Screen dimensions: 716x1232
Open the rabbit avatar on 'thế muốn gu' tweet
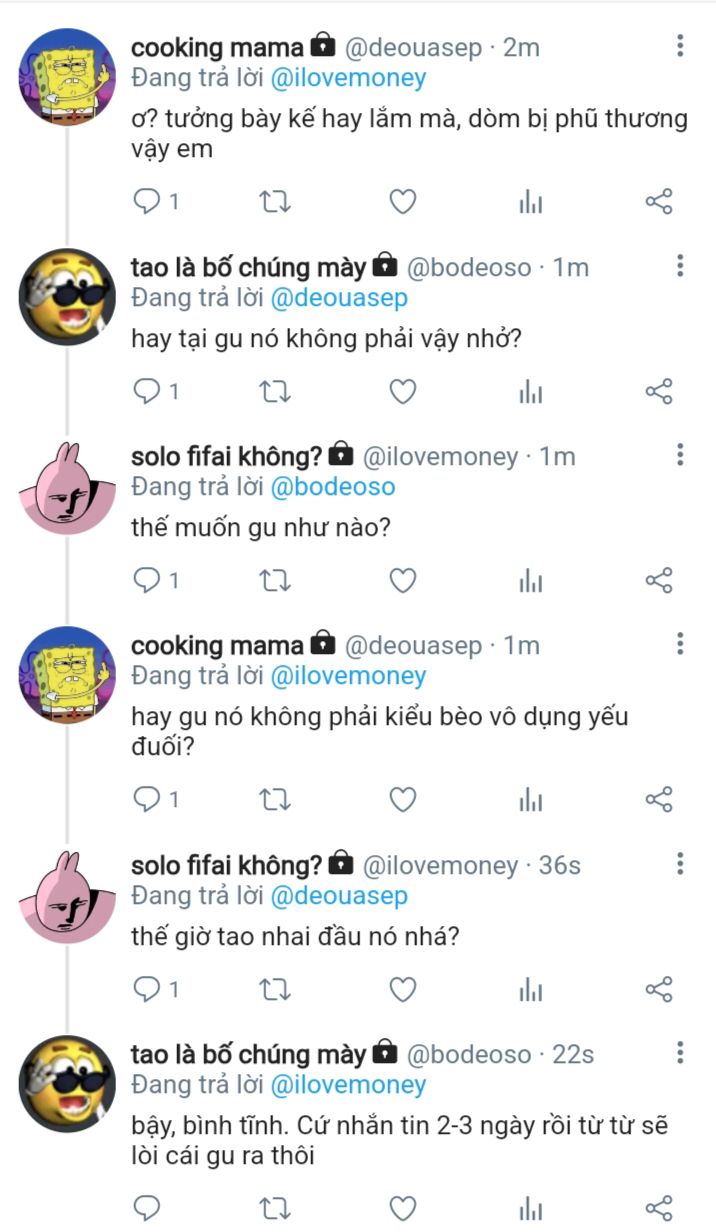pos(67,487)
